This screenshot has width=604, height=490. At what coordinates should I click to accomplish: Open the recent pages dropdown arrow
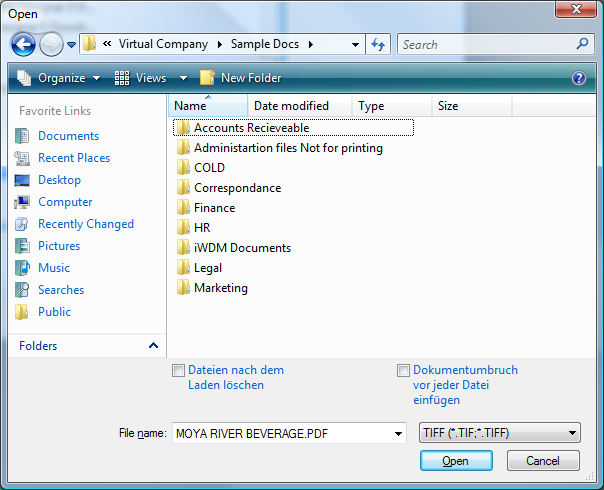(x=71, y=45)
